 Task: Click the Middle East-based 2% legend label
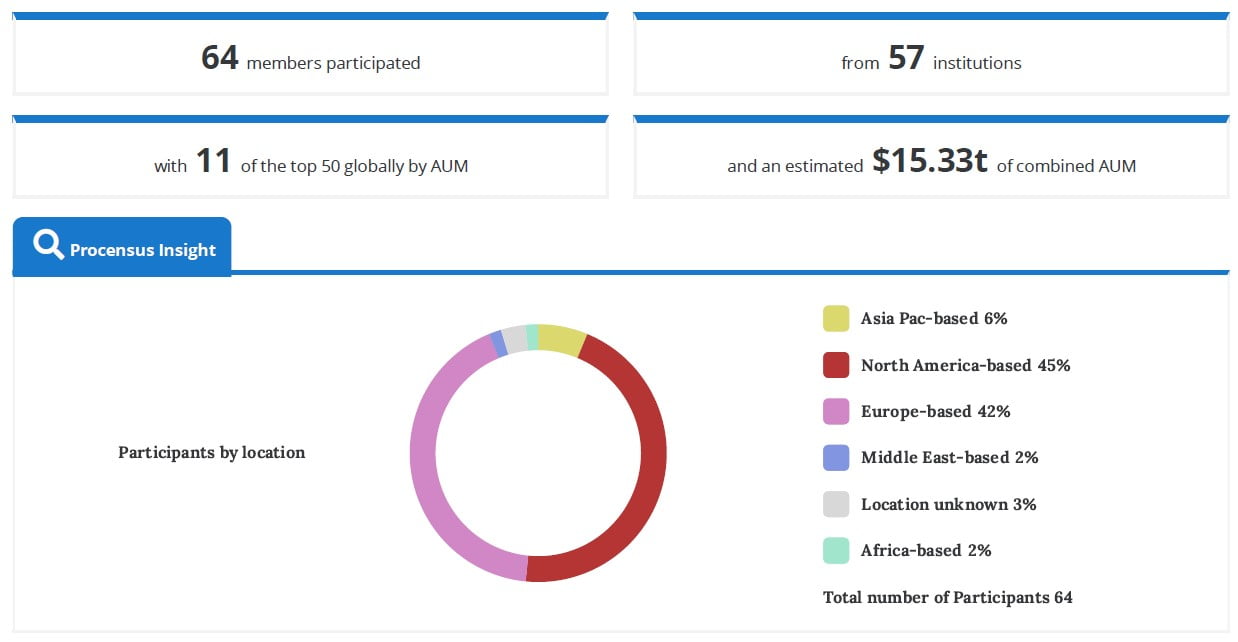[949, 457]
